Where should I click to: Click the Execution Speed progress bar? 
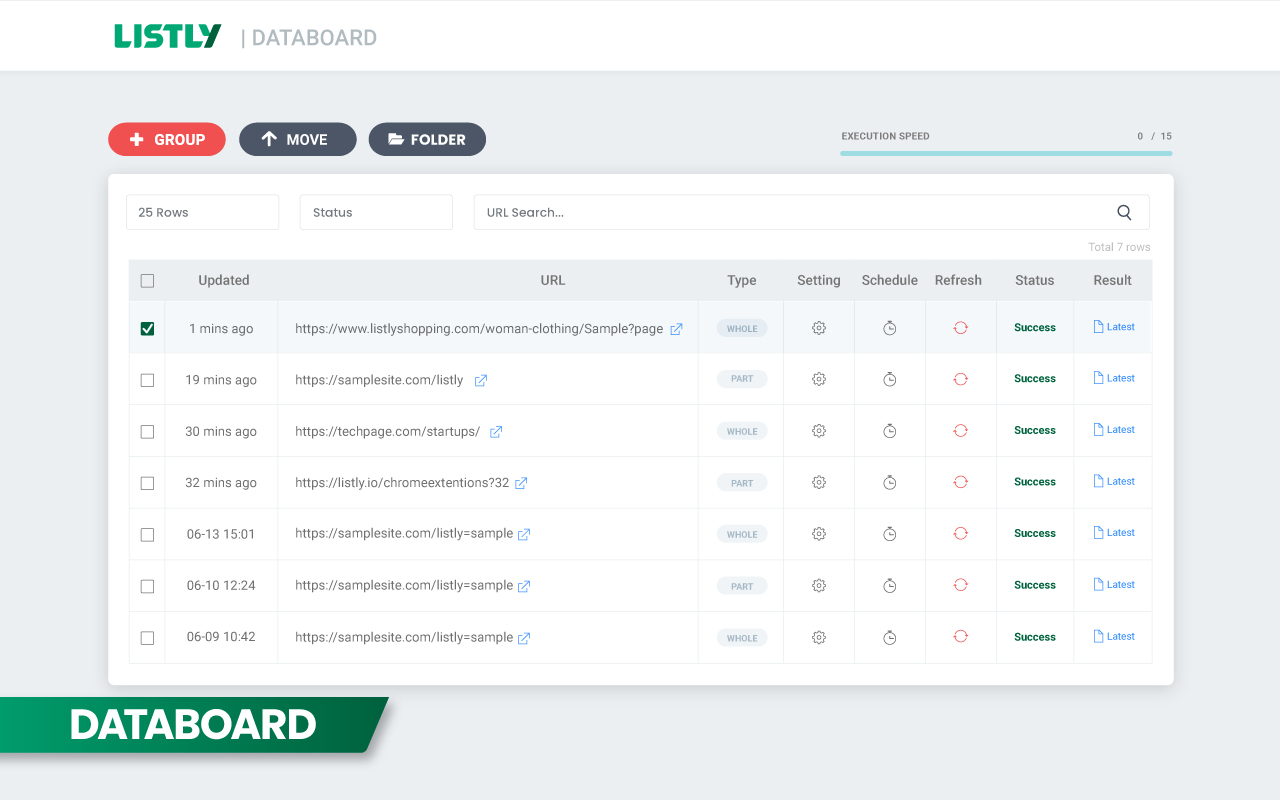(x=1005, y=153)
